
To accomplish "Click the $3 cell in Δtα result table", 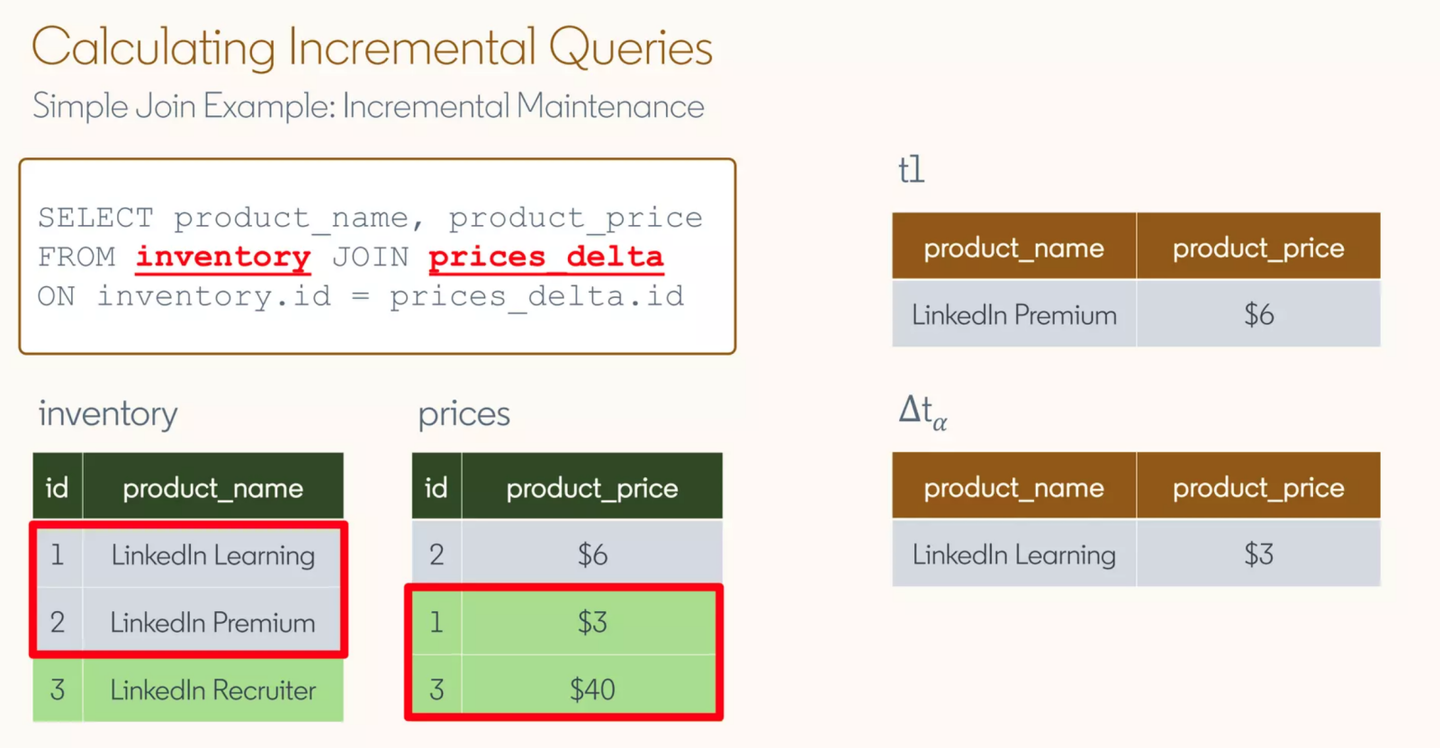I will (1259, 554).
